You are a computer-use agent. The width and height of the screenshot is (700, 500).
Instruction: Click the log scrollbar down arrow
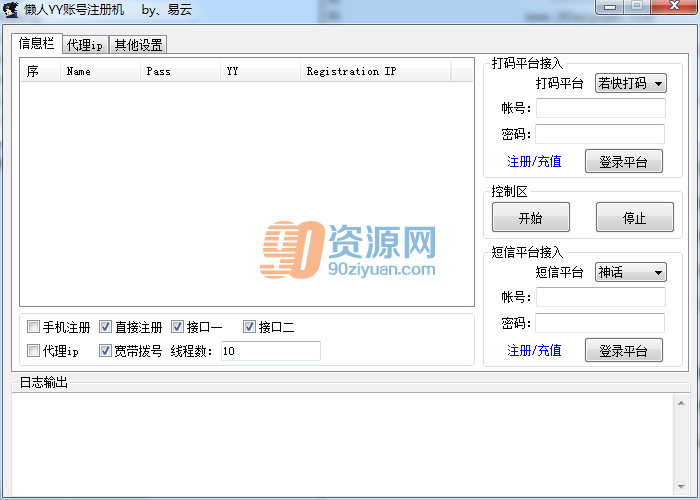pyautogui.click(x=681, y=487)
